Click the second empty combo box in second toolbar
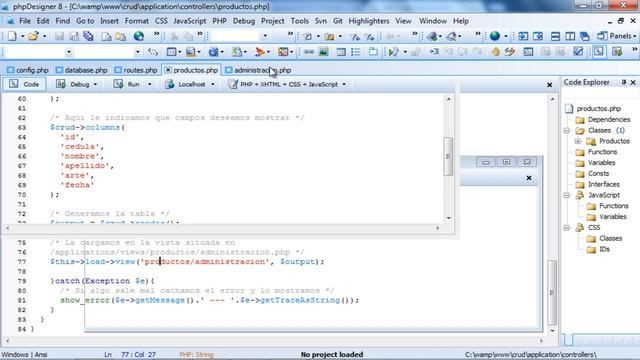The image size is (640, 360). pos(108,52)
